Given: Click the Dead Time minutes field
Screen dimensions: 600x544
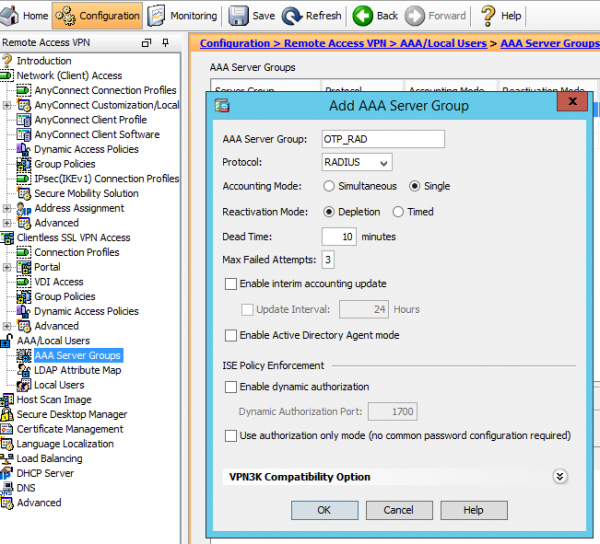Looking at the screenshot, I should click(x=339, y=237).
